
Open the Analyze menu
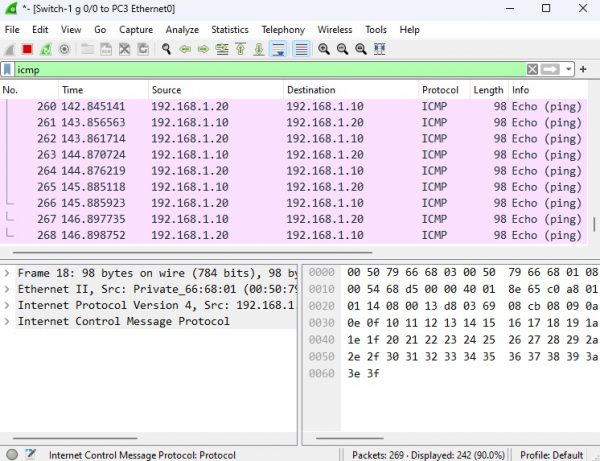pyautogui.click(x=182, y=30)
